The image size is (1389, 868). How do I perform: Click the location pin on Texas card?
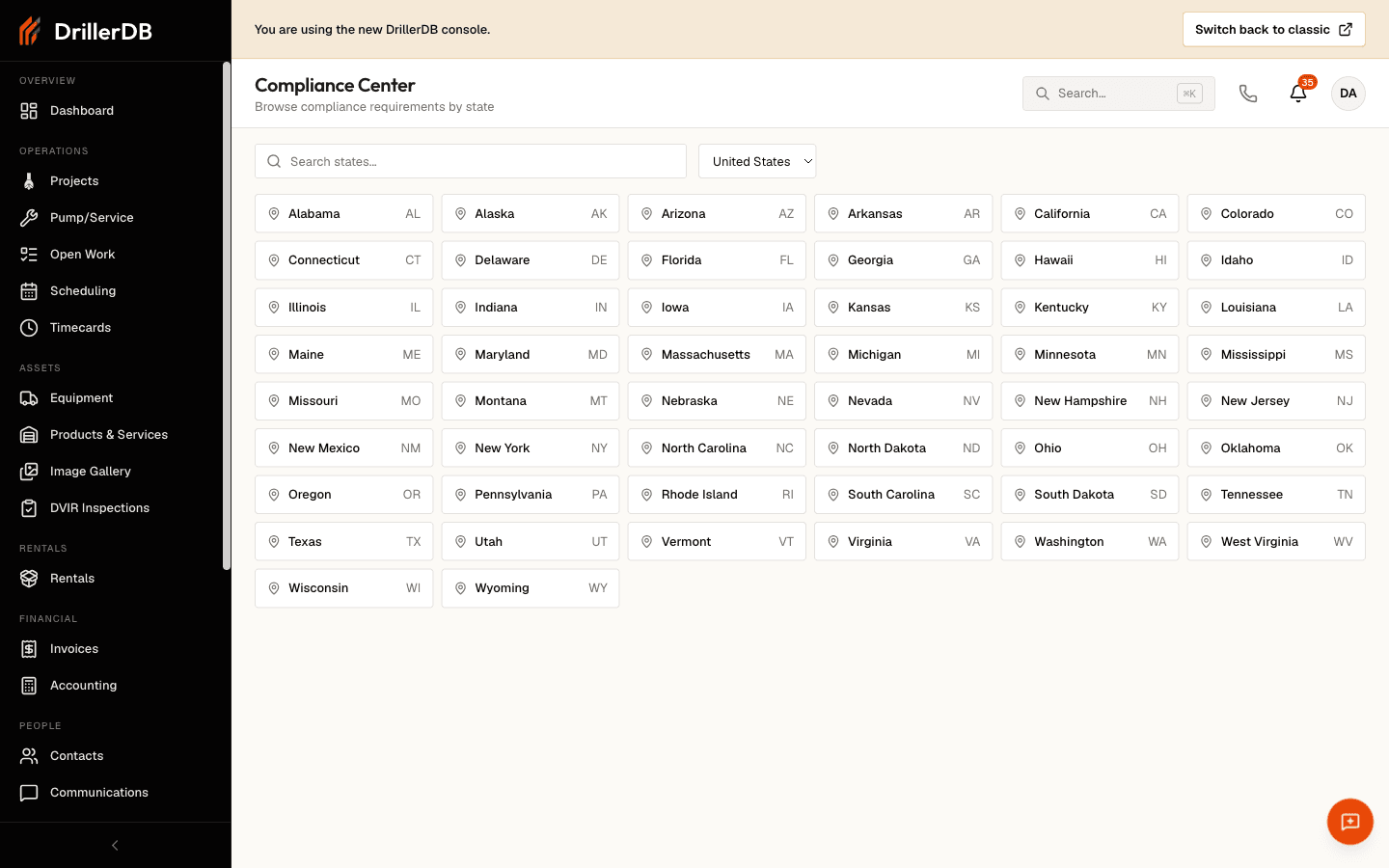(274, 542)
